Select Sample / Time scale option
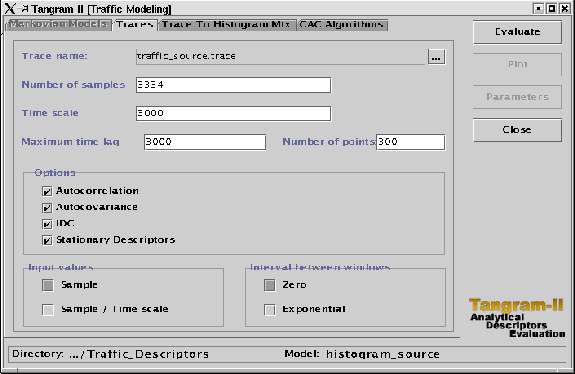 (x=48, y=309)
